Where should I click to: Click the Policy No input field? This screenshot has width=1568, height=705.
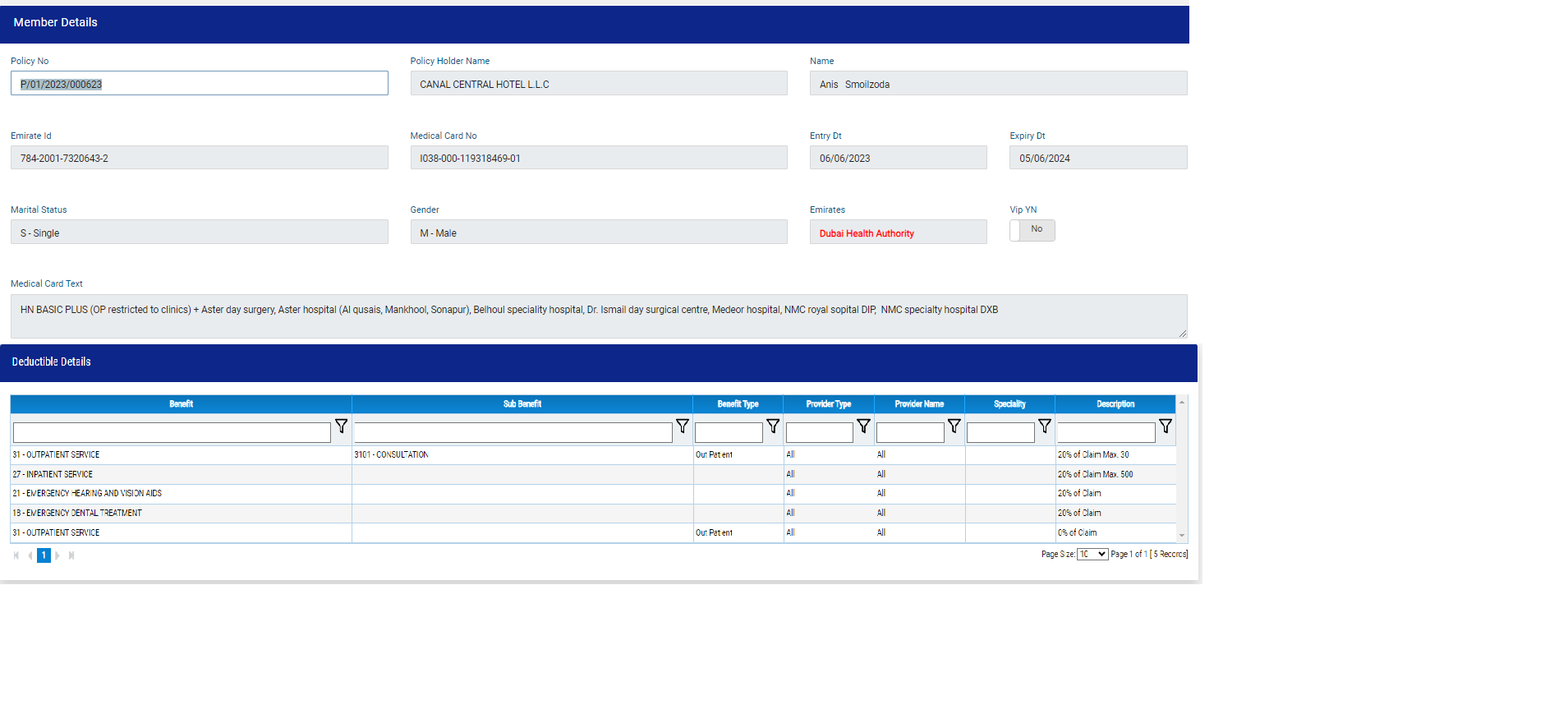199,84
